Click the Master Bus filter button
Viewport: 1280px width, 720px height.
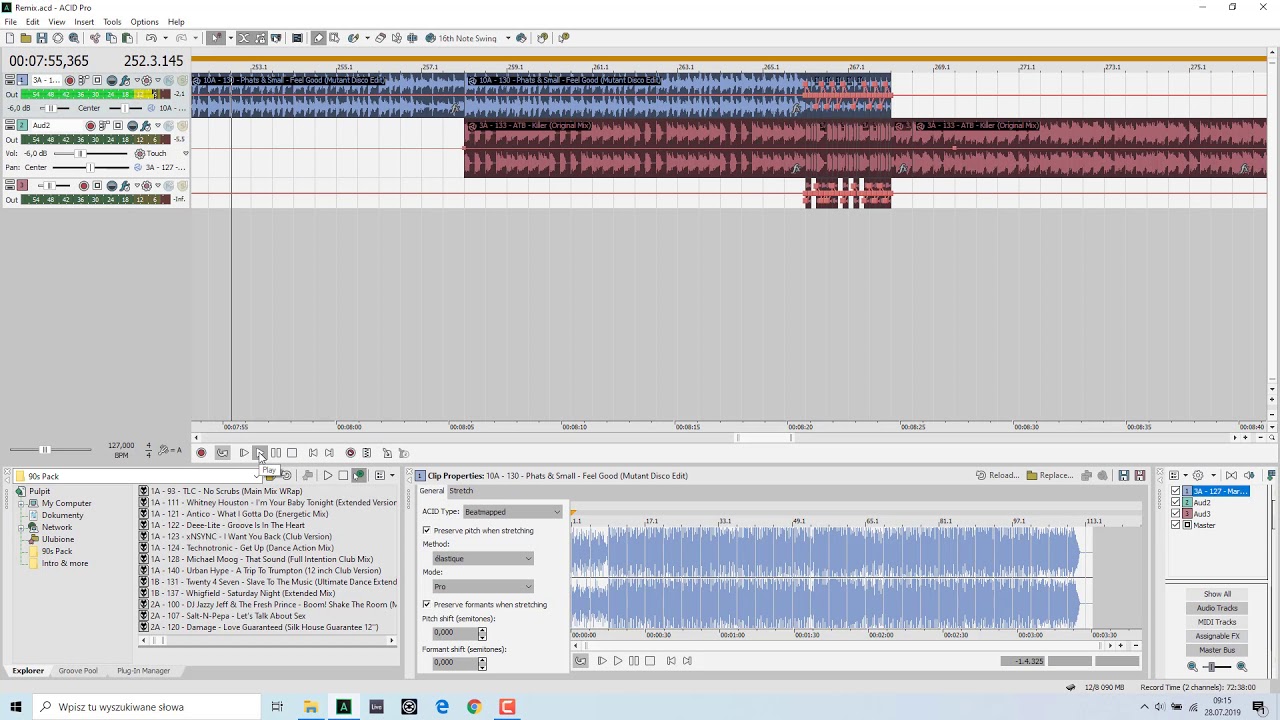tap(1217, 650)
